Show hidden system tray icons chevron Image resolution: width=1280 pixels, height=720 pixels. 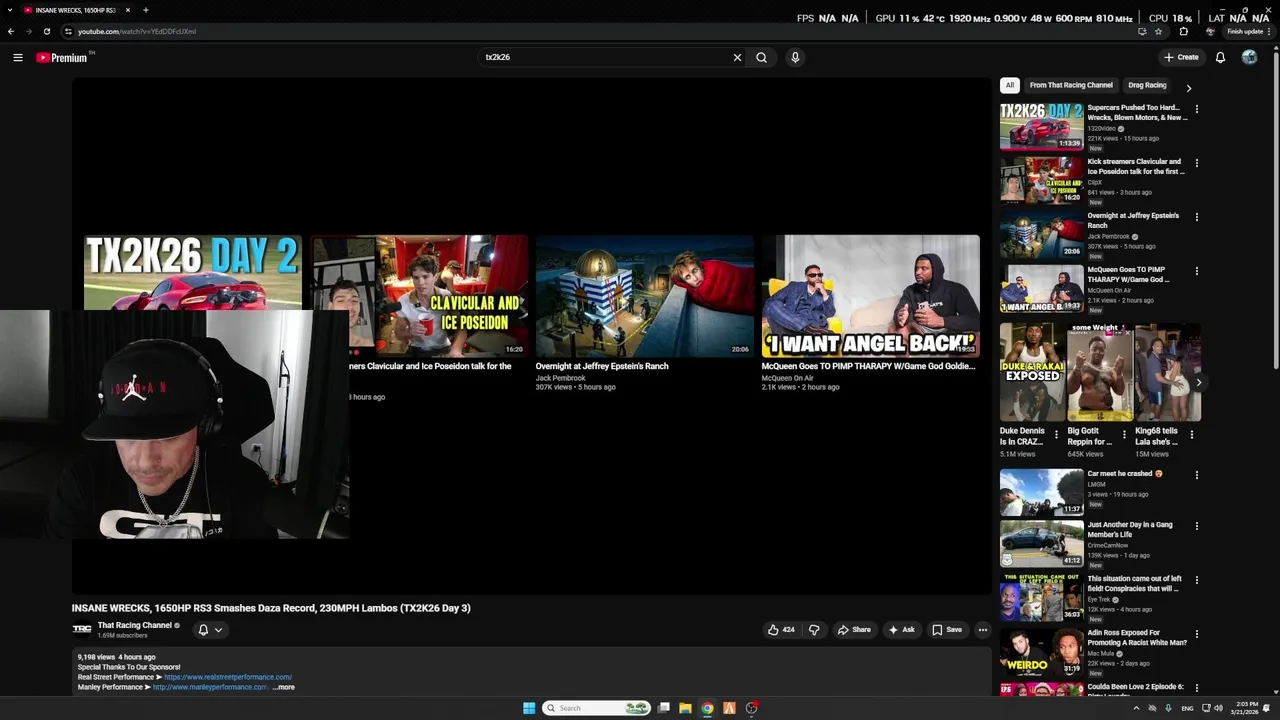click(x=1136, y=708)
